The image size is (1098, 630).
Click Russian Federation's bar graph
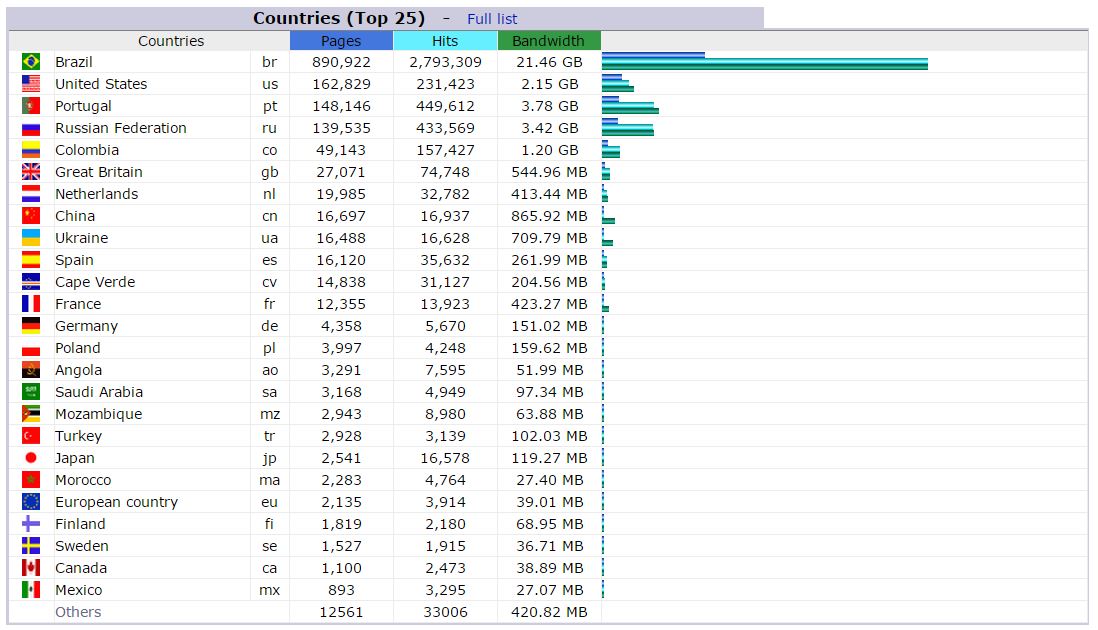click(628, 128)
